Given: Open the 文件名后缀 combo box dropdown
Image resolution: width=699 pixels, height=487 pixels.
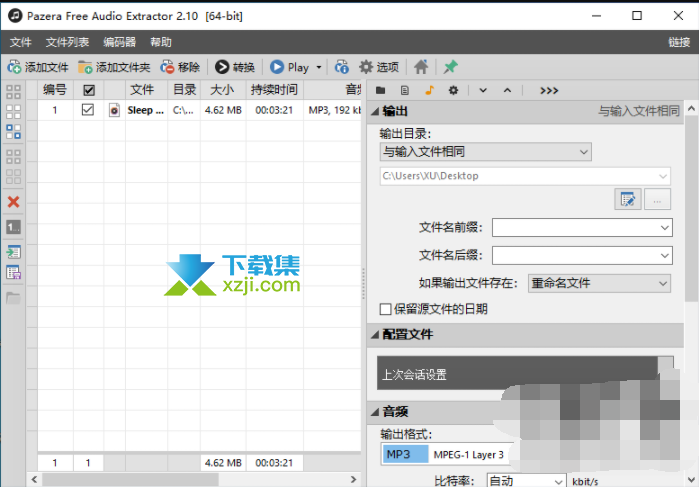Looking at the screenshot, I should pos(664,256).
